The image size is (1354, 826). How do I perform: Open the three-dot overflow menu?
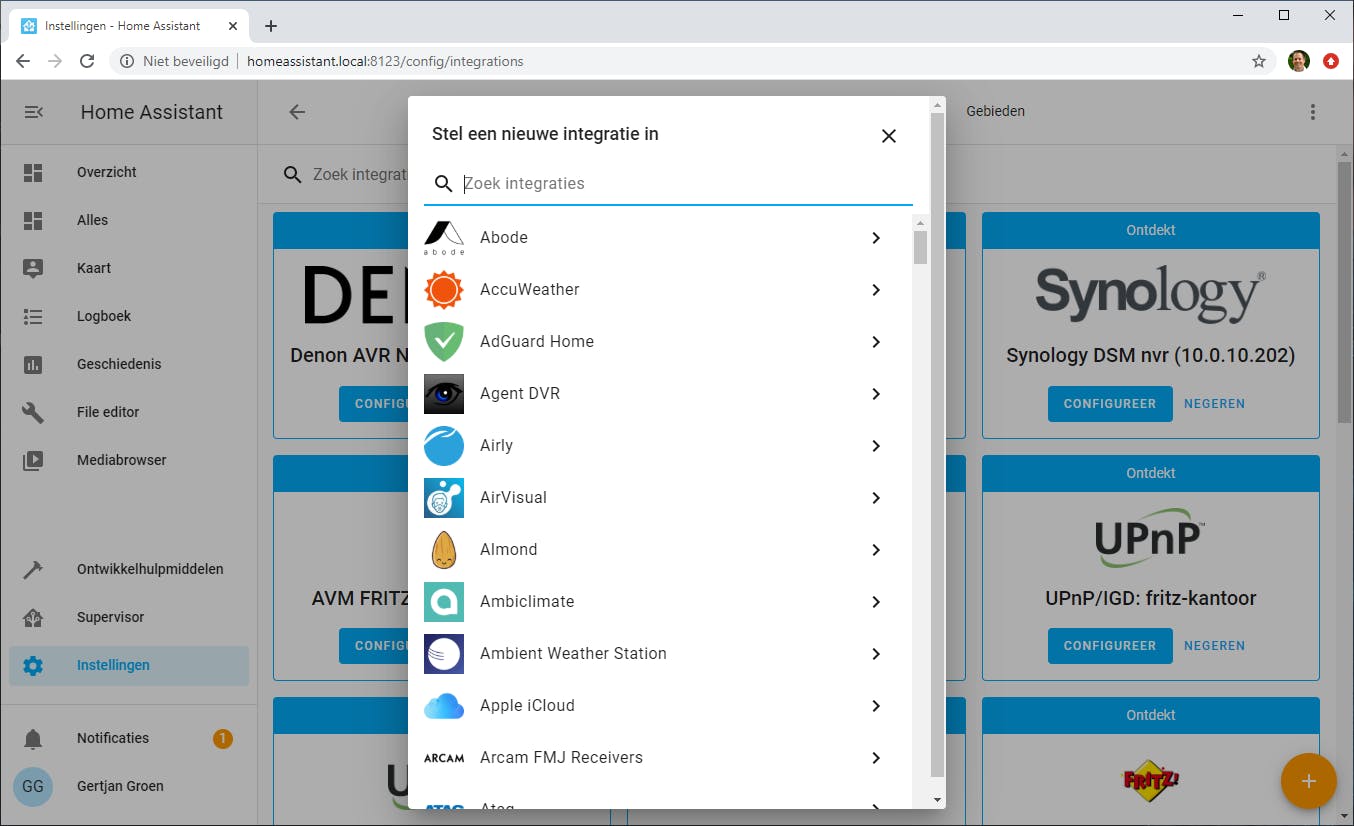1313,112
